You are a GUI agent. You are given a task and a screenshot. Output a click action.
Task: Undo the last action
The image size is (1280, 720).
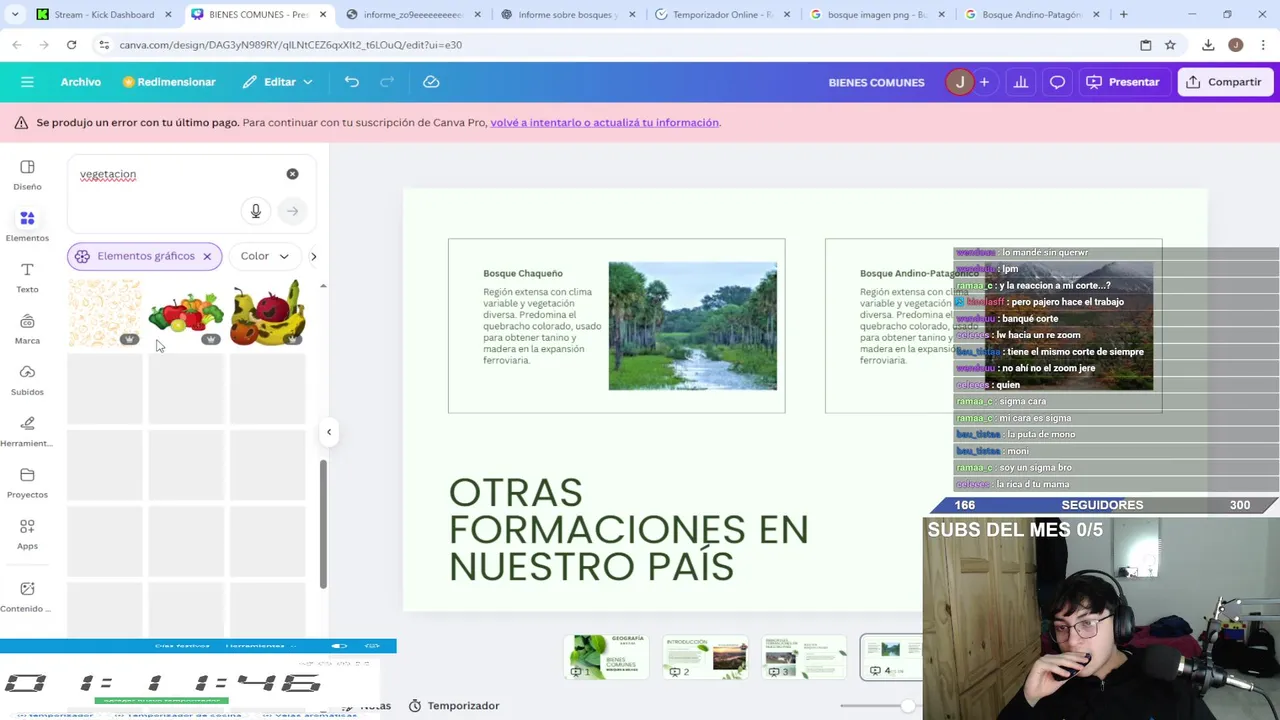point(352,82)
